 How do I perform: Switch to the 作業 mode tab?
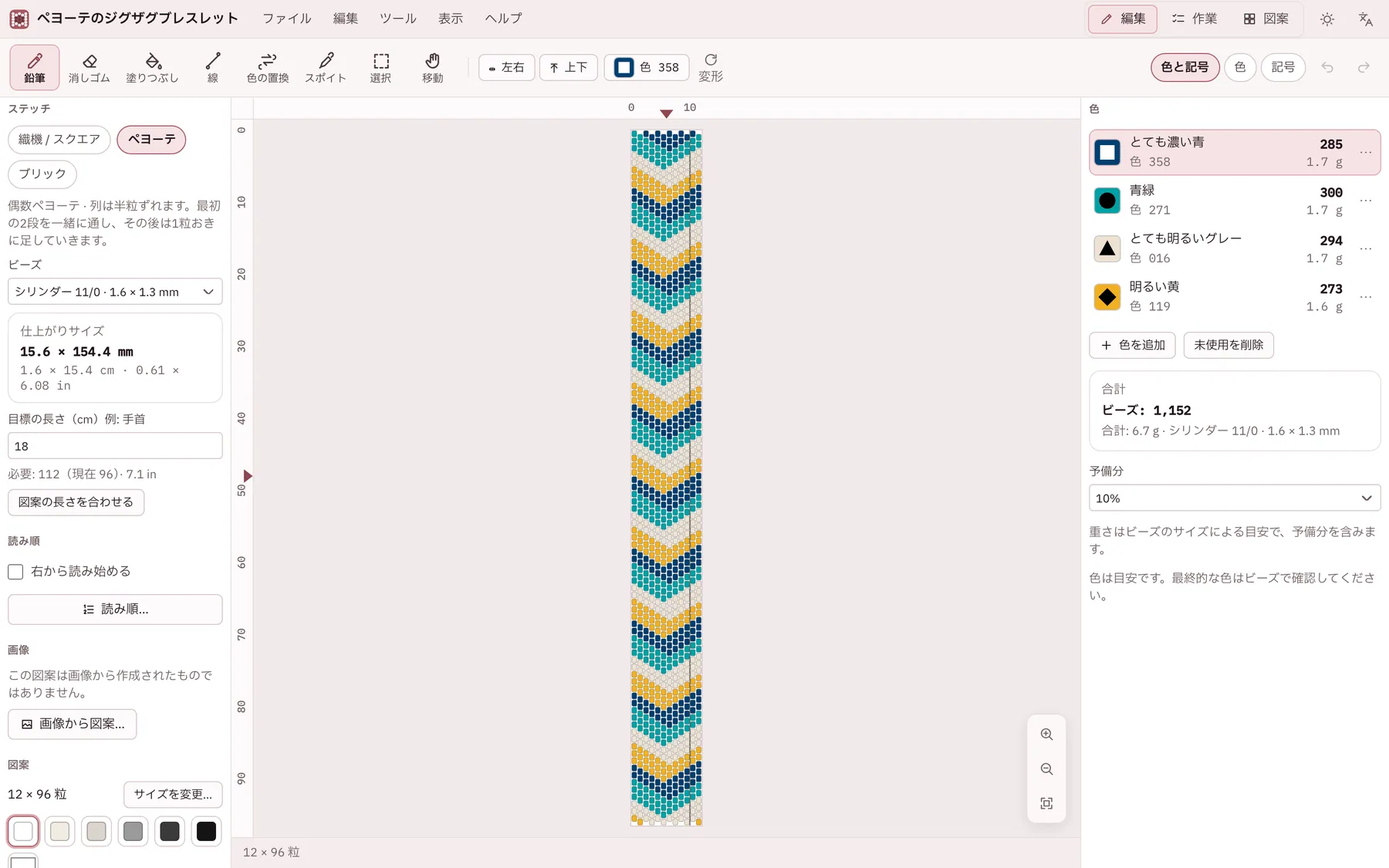pos(1195,19)
